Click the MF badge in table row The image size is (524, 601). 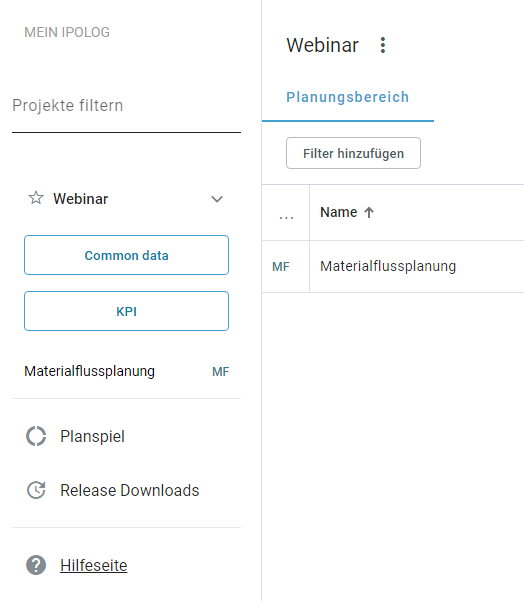(281, 267)
